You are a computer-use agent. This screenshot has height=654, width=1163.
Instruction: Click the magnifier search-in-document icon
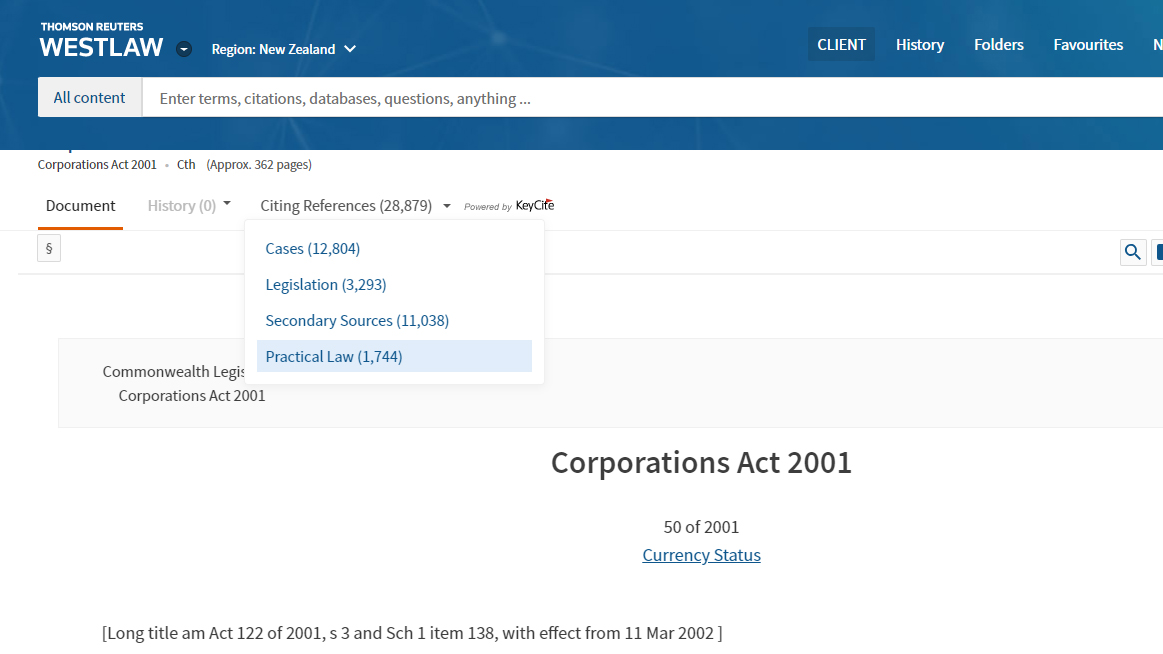coord(1132,252)
